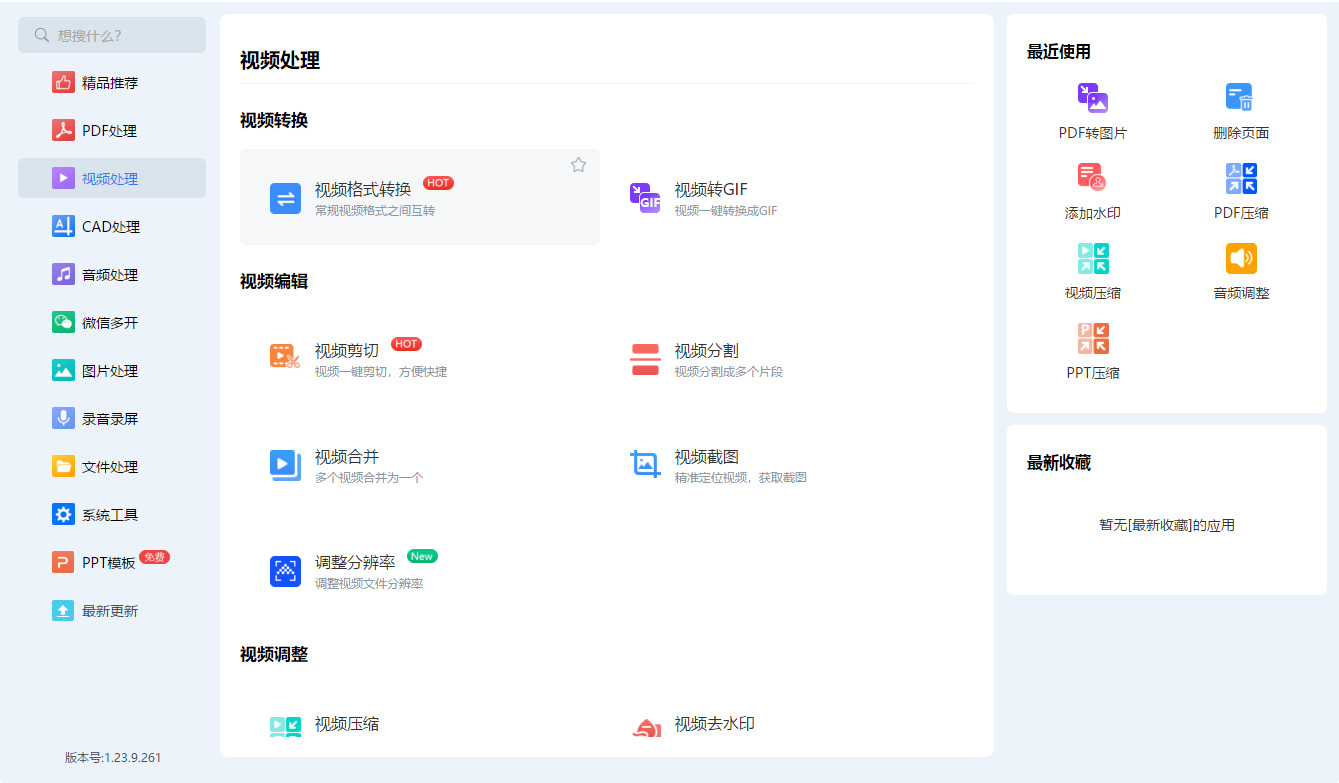The width and height of the screenshot is (1339, 783).
Task: Open 音频调整 speaker icon
Action: click(1241, 258)
